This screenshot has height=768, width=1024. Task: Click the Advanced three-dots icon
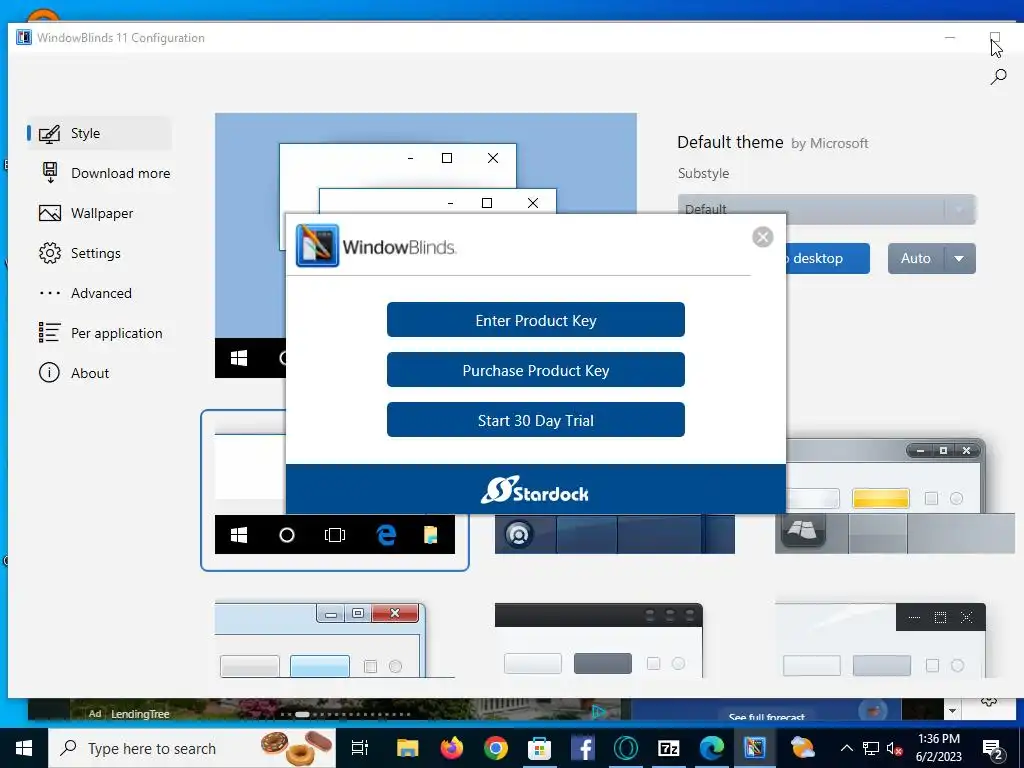tap(50, 293)
